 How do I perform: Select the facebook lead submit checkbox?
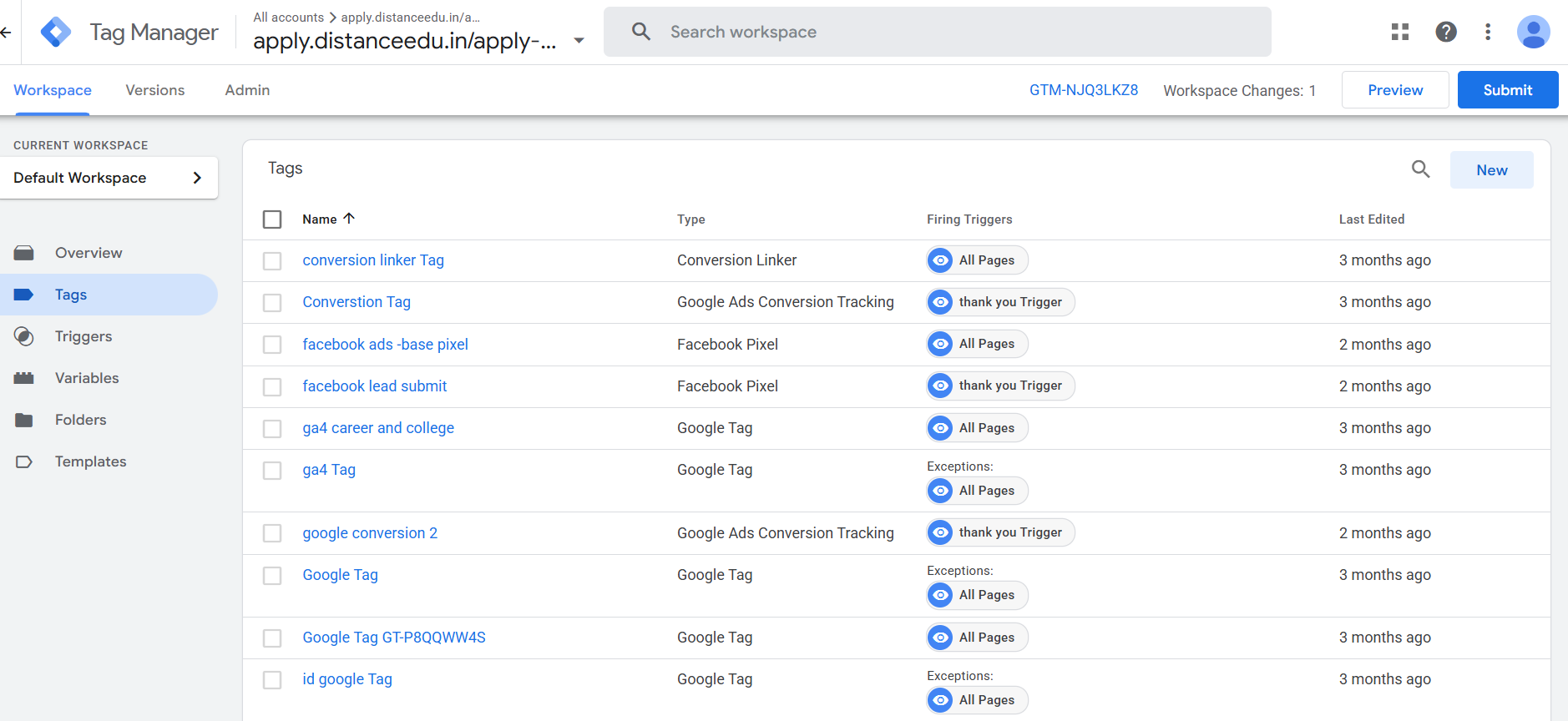[x=272, y=387]
